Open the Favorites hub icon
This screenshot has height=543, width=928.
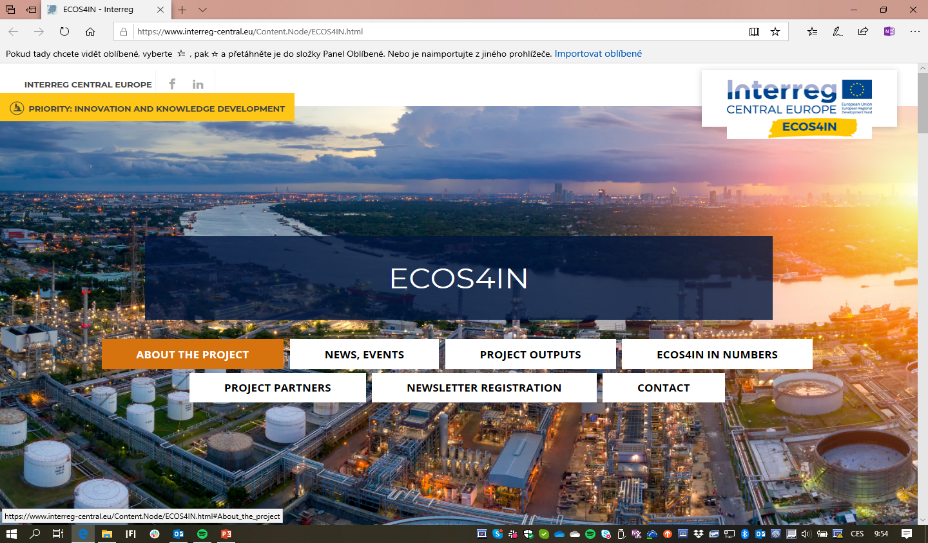tap(812, 31)
